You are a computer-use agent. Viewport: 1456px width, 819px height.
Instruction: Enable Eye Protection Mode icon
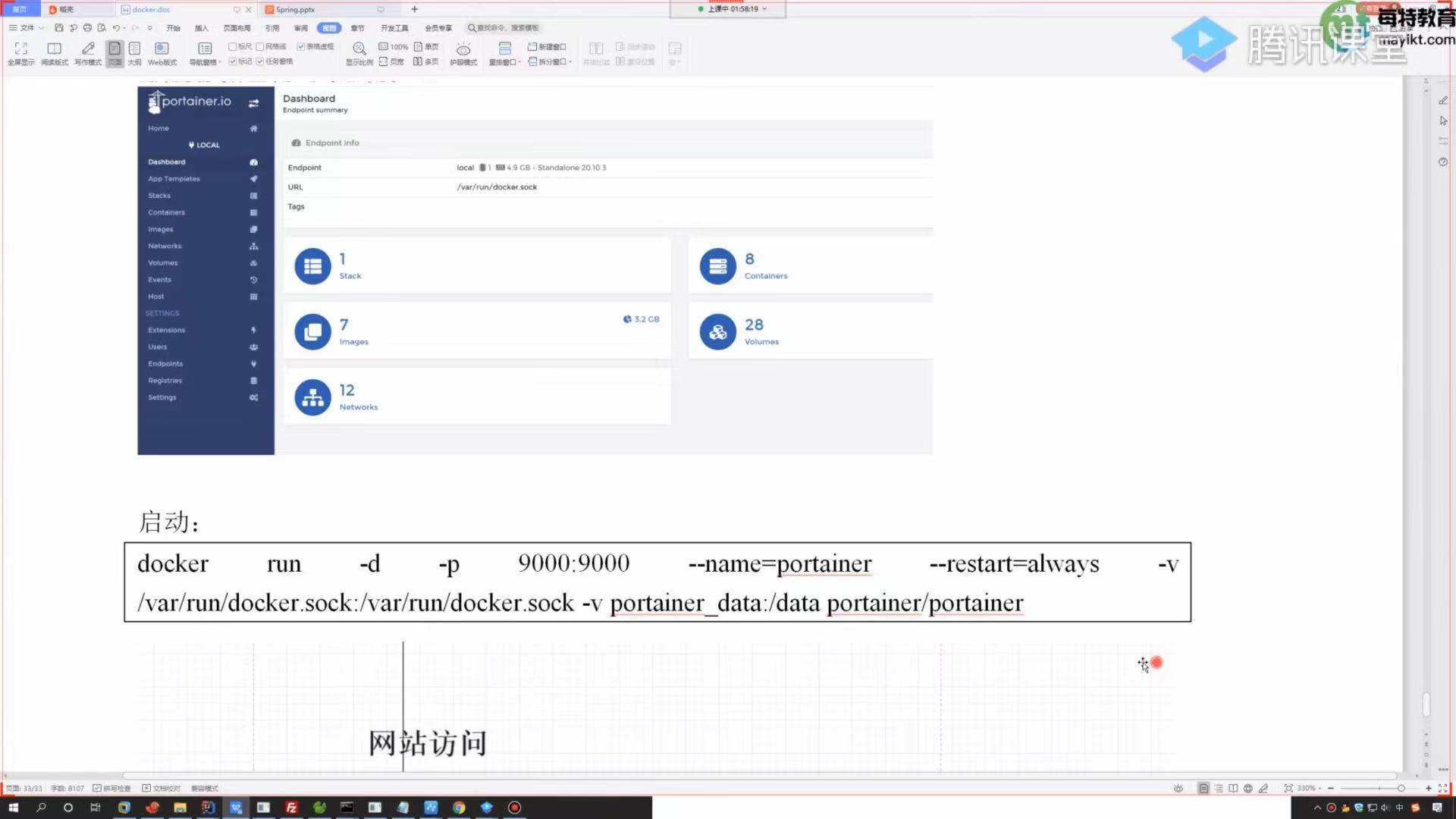(x=463, y=49)
